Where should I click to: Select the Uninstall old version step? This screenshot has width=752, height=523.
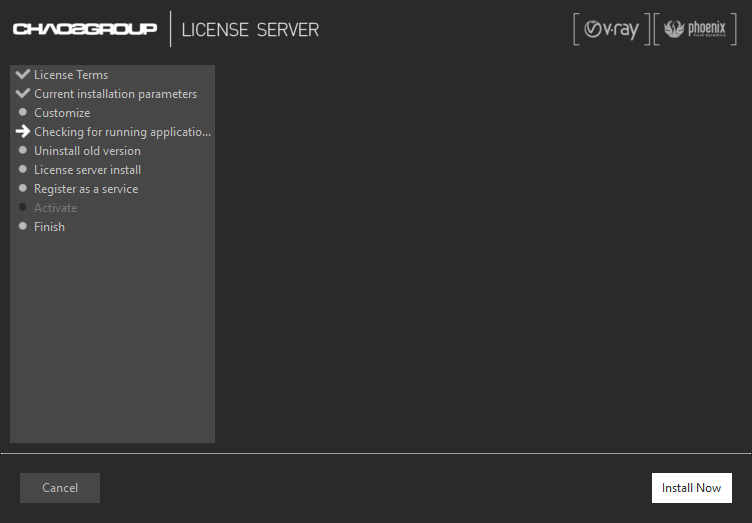(x=87, y=151)
